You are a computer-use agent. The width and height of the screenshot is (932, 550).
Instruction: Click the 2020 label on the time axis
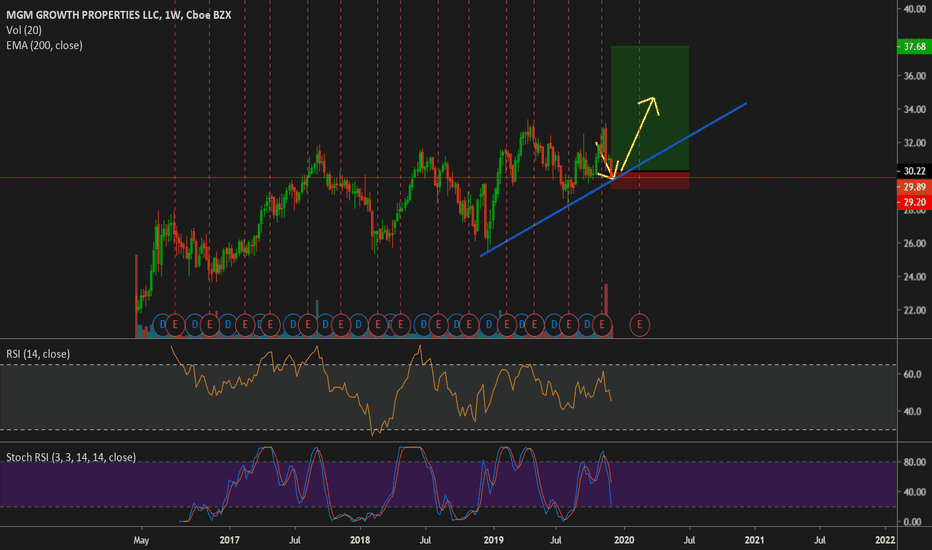(624, 540)
